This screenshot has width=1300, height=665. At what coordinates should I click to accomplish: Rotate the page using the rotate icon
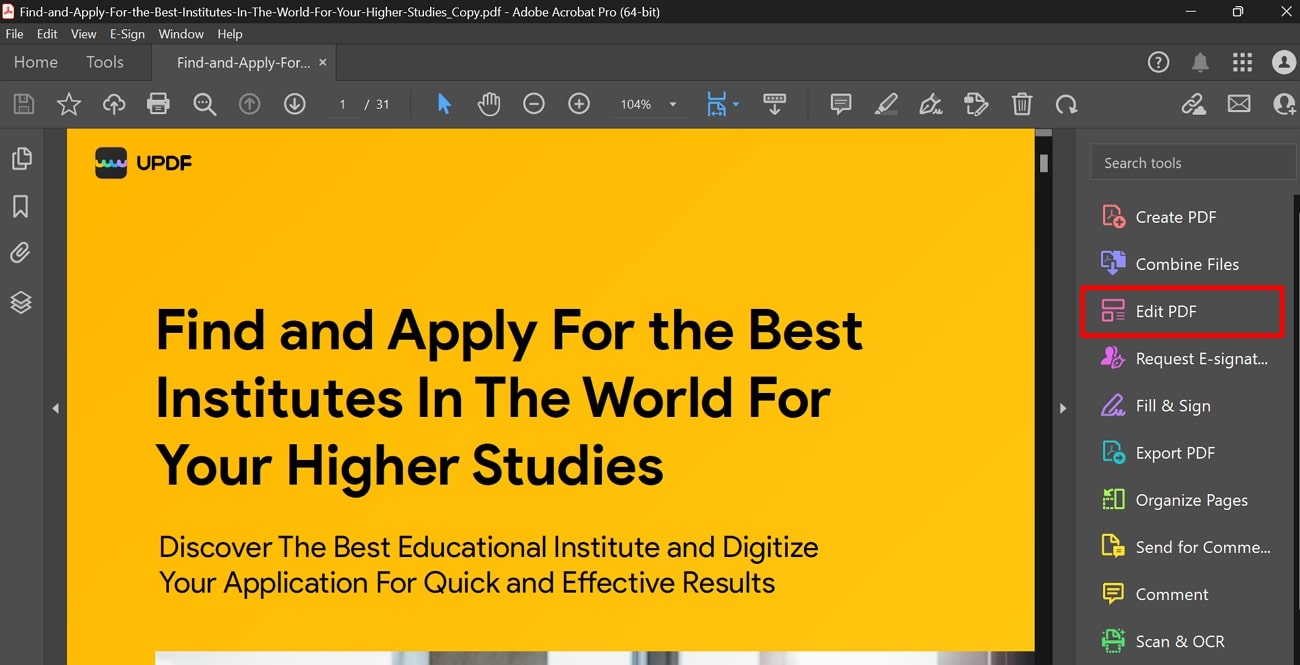[x=1066, y=103]
